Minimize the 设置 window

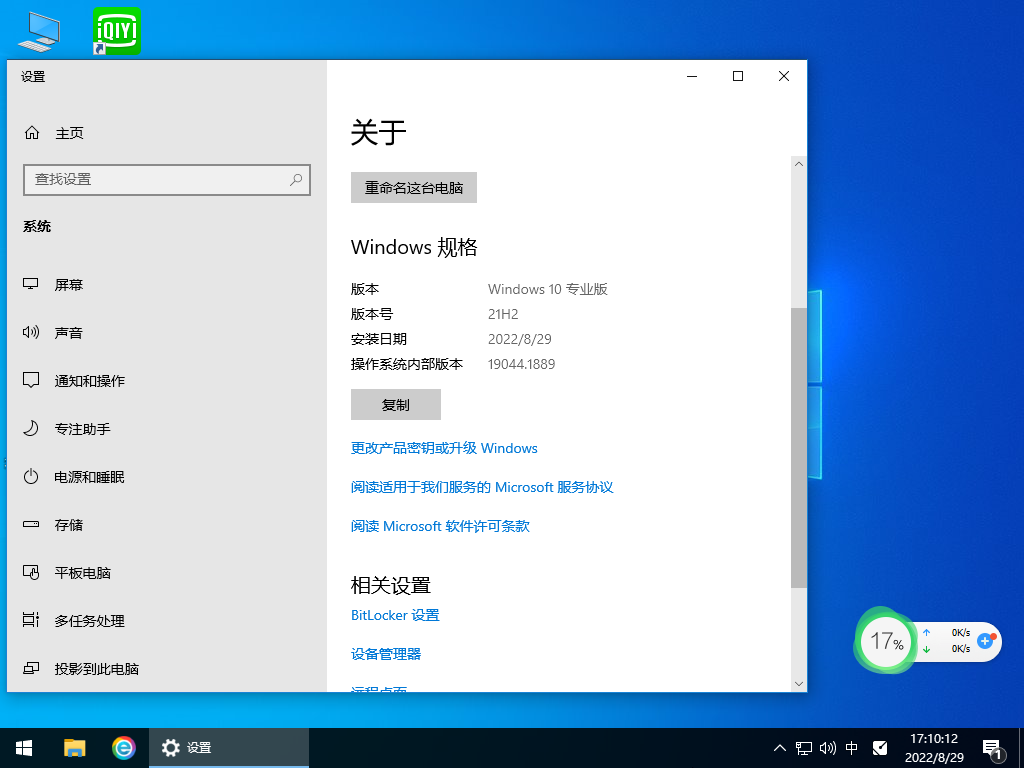tap(692, 76)
